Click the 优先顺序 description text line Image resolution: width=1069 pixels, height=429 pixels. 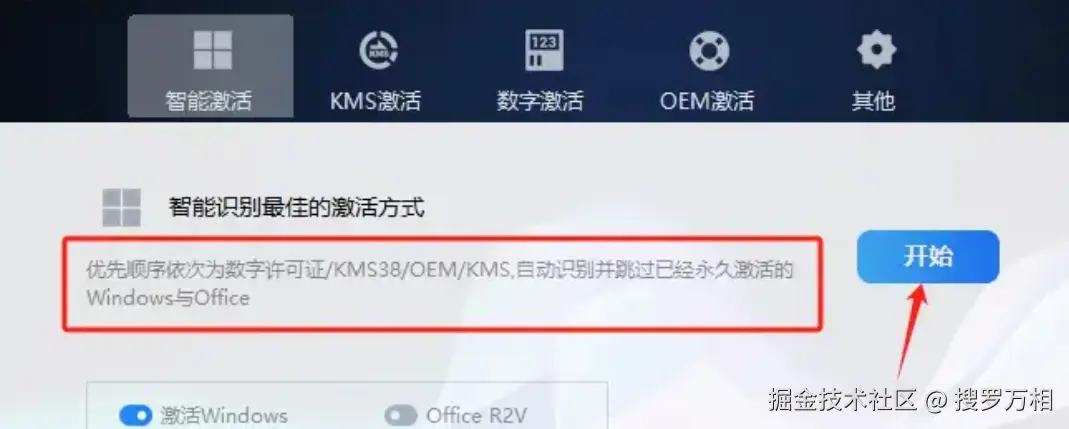440,270
